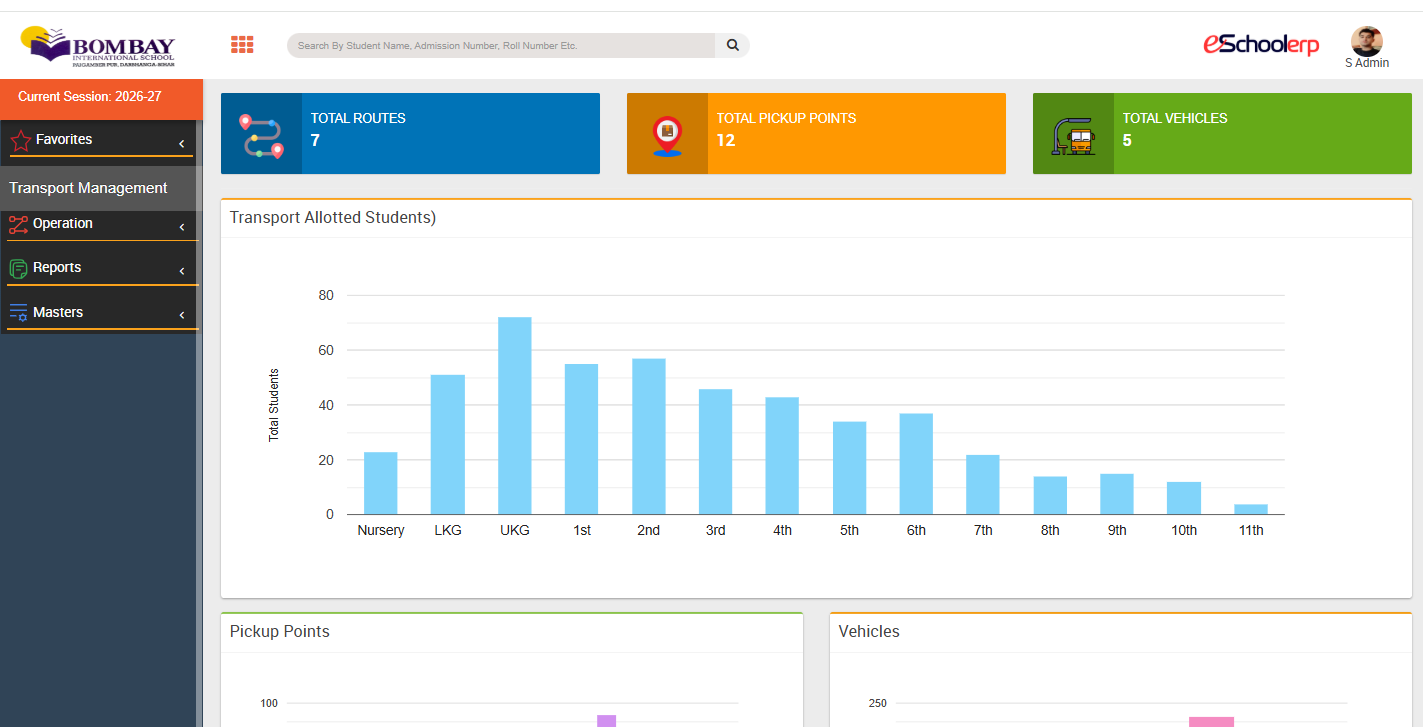Click the UKG bar in chart
Viewport: 1423px width, 727px height.
coord(515,416)
